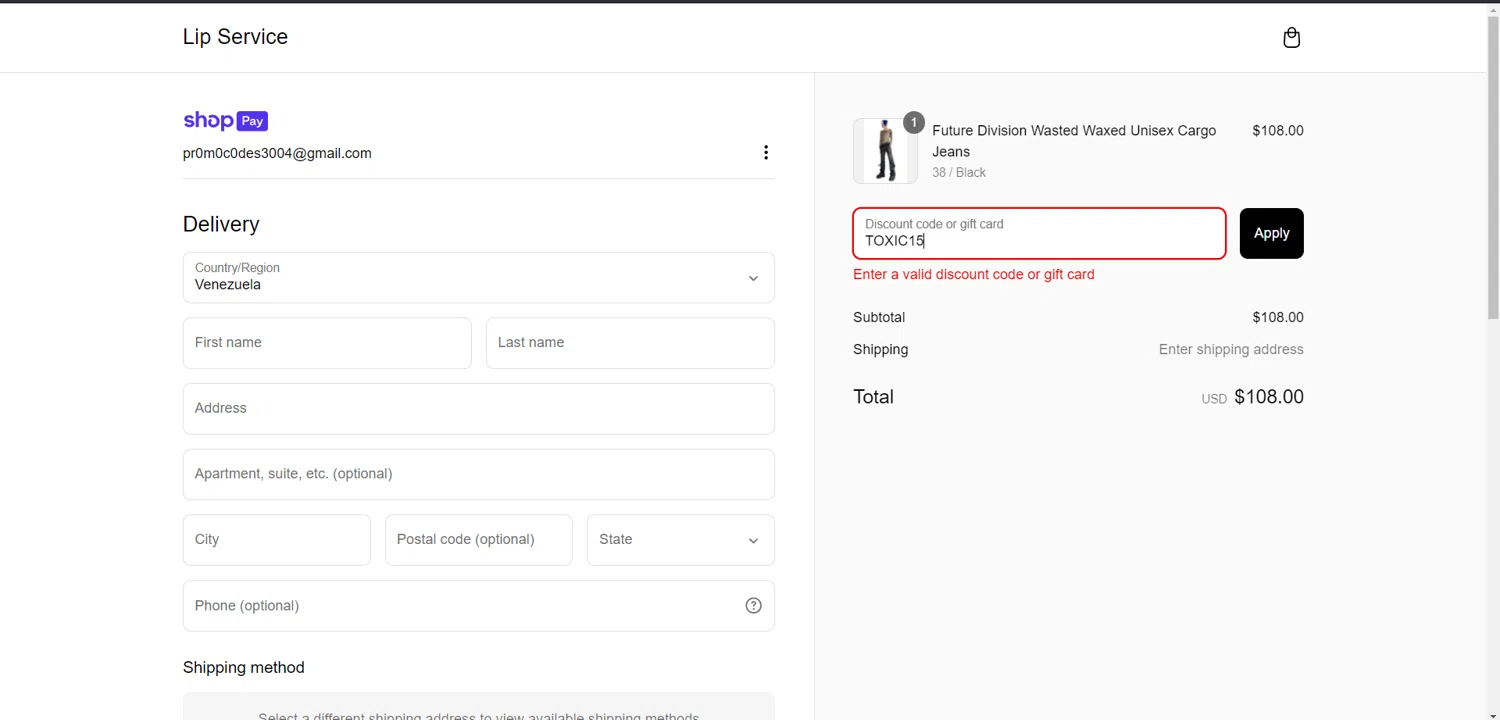
Task: Open the Country/Region dropdown showing Venezuela
Action: (479, 277)
